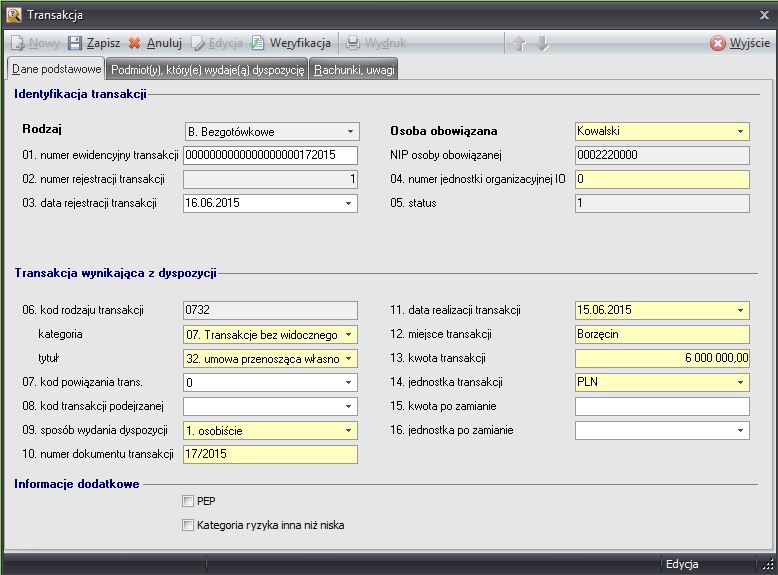The width and height of the screenshot is (778, 575).
Task: Click the Nowy new document icon
Action: click(x=17, y=44)
